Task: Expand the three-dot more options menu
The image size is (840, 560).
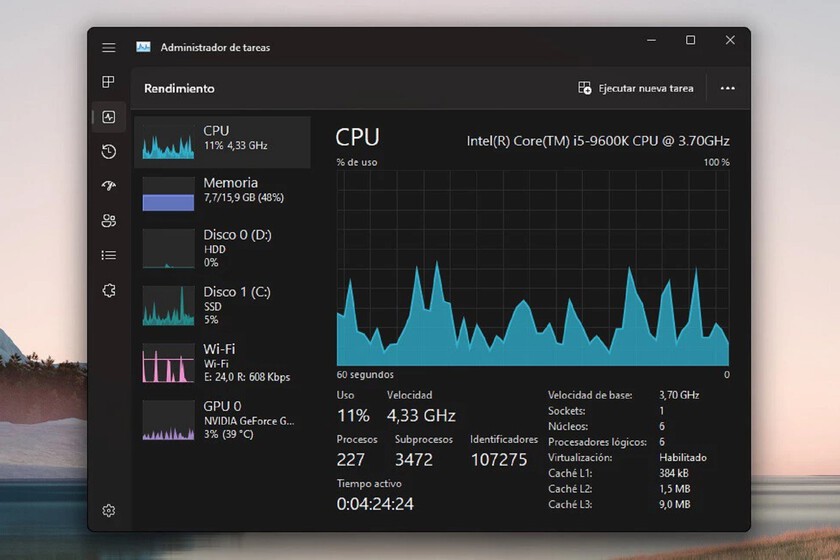Action: click(x=727, y=88)
